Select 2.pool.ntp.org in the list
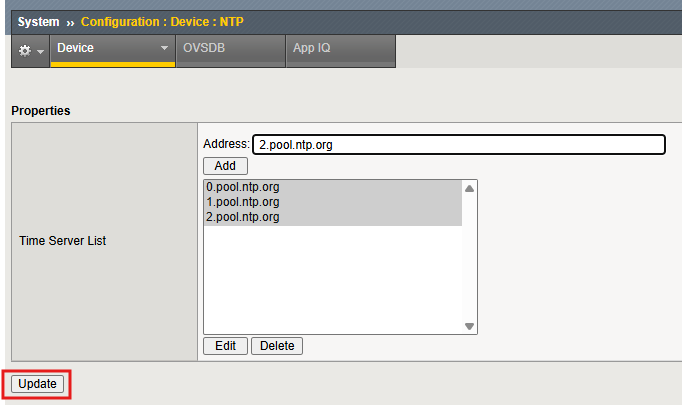This screenshot has height=405, width=682. [333, 217]
